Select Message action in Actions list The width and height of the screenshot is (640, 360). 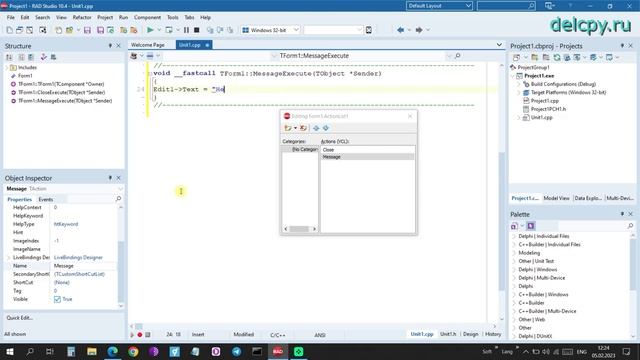(367, 157)
